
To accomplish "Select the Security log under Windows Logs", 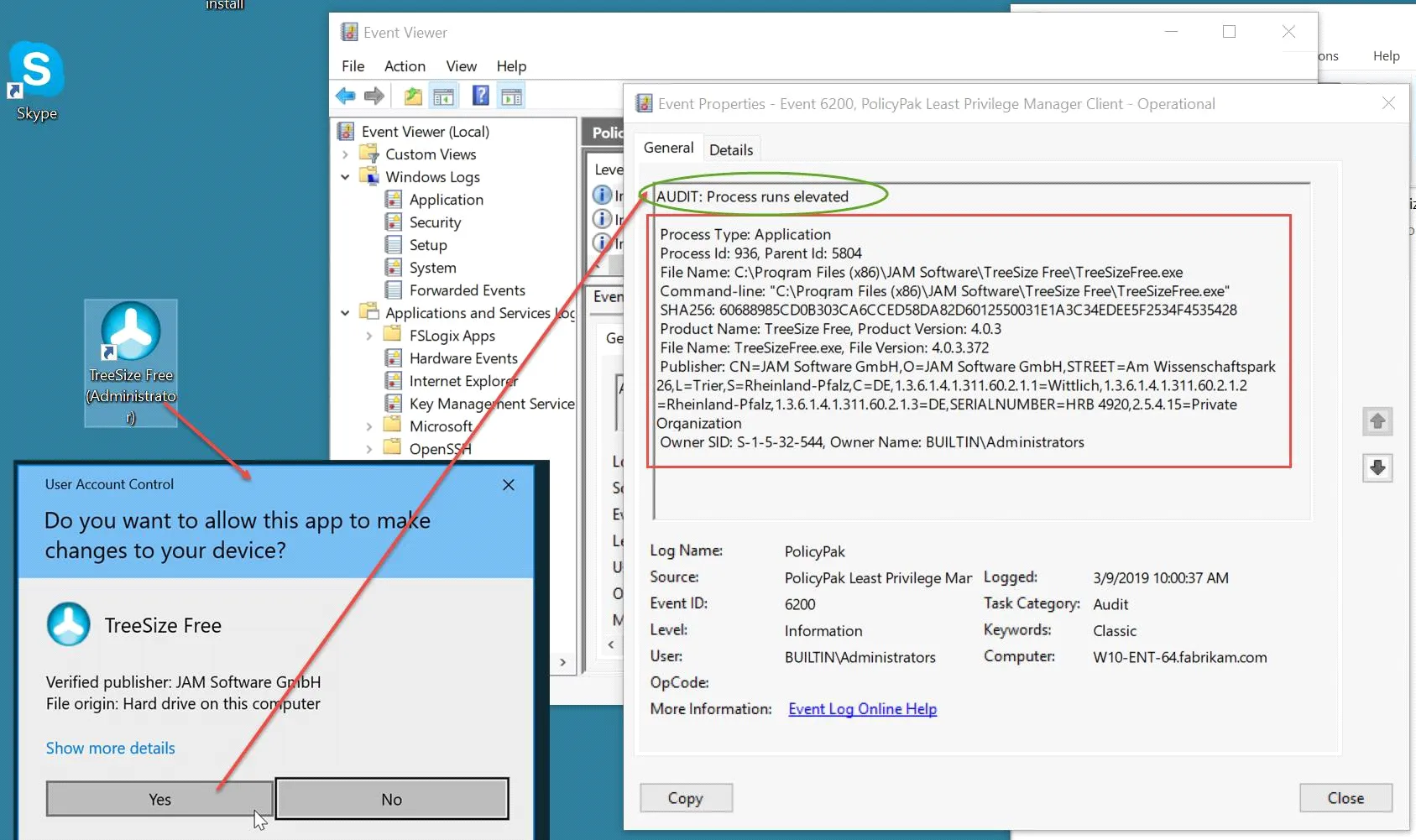I will tap(433, 222).
